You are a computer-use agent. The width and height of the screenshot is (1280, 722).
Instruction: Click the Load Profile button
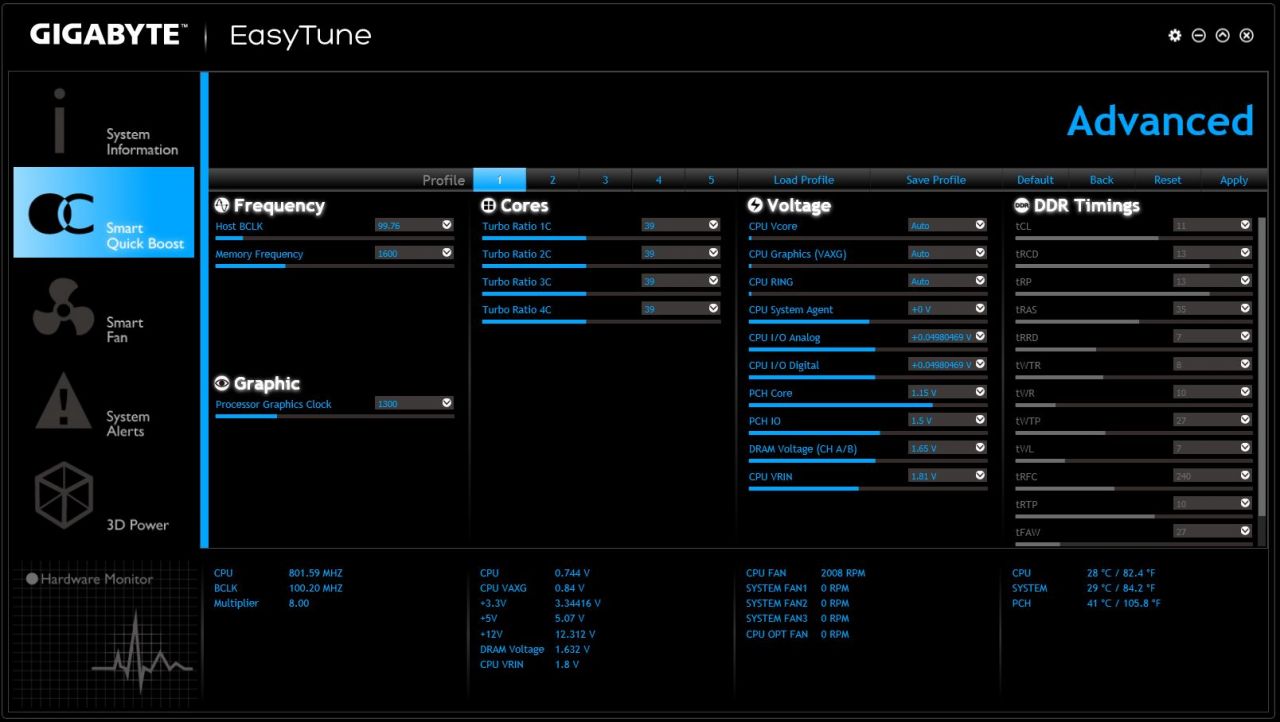tap(803, 180)
